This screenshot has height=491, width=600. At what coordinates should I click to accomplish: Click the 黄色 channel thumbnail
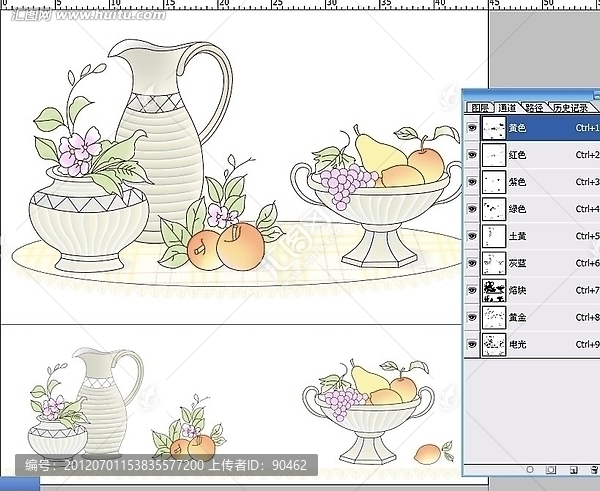494,128
